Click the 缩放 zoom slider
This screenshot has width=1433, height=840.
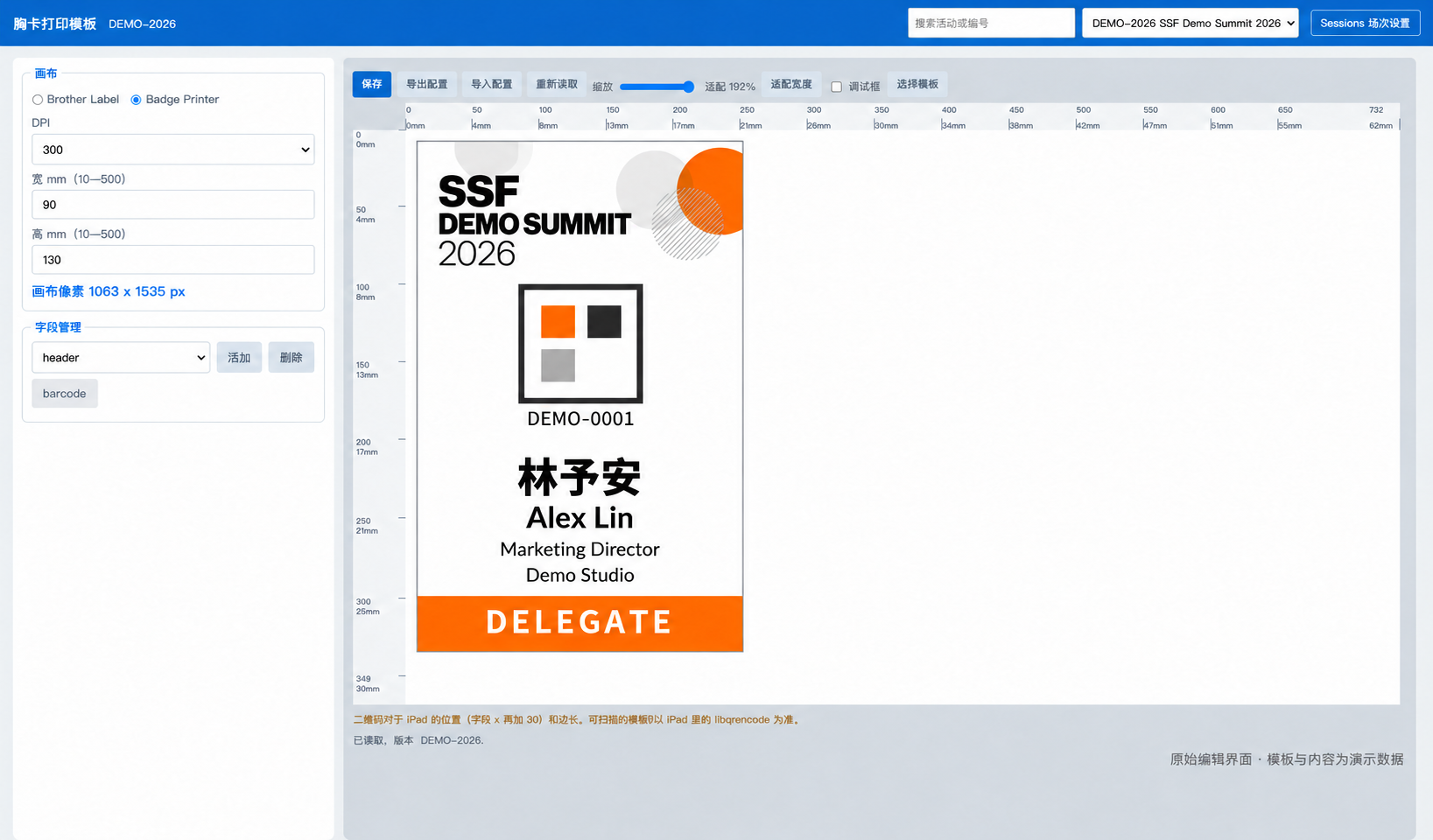click(657, 87)
